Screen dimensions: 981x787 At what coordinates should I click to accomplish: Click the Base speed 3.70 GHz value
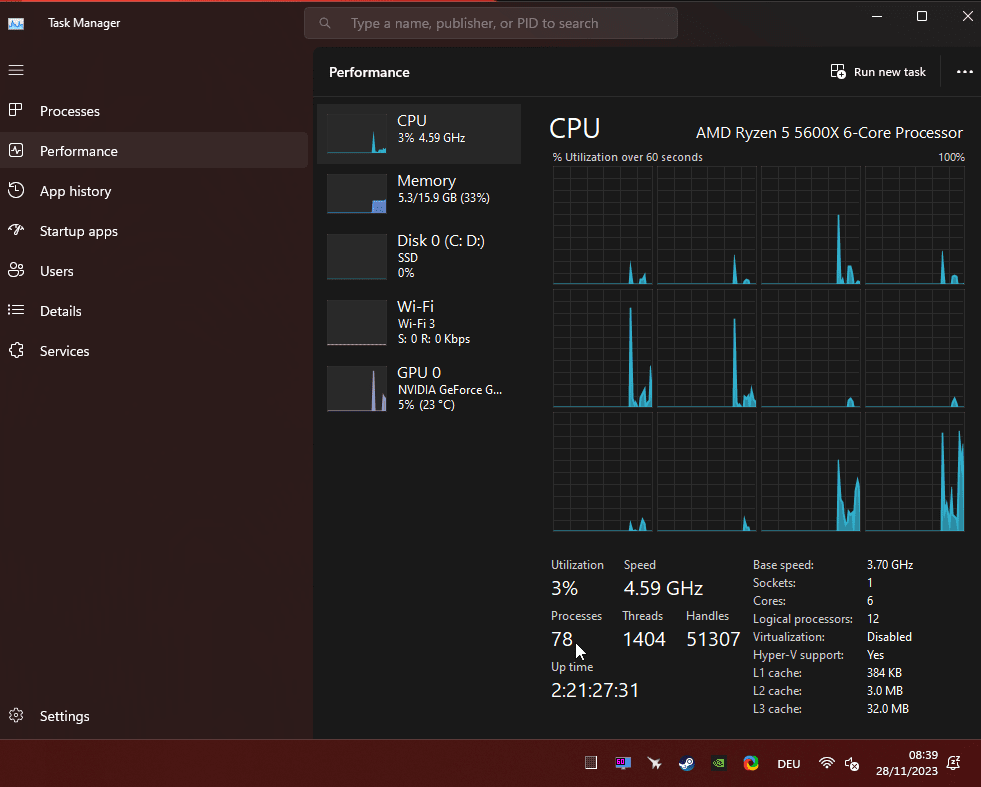[x=890, y=565]
